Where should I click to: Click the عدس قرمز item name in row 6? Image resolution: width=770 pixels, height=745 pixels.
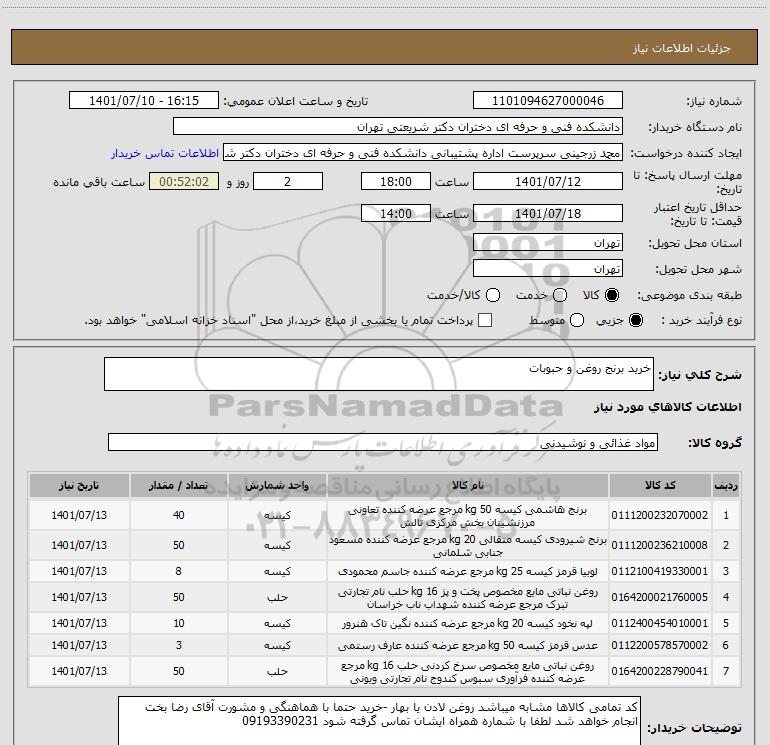468,646
